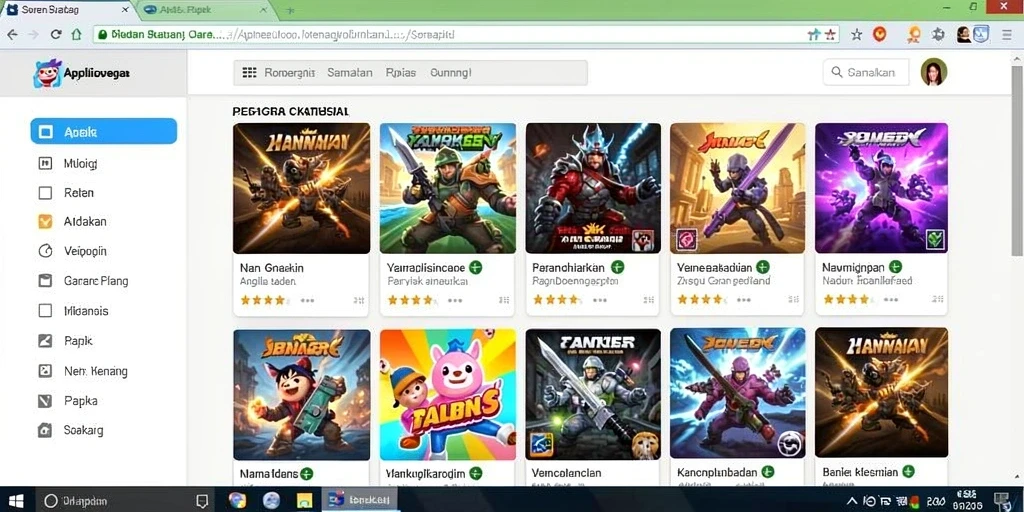Open the Verneaakadian game thumbnail
1024x512 pixels.
click(738, 188)
